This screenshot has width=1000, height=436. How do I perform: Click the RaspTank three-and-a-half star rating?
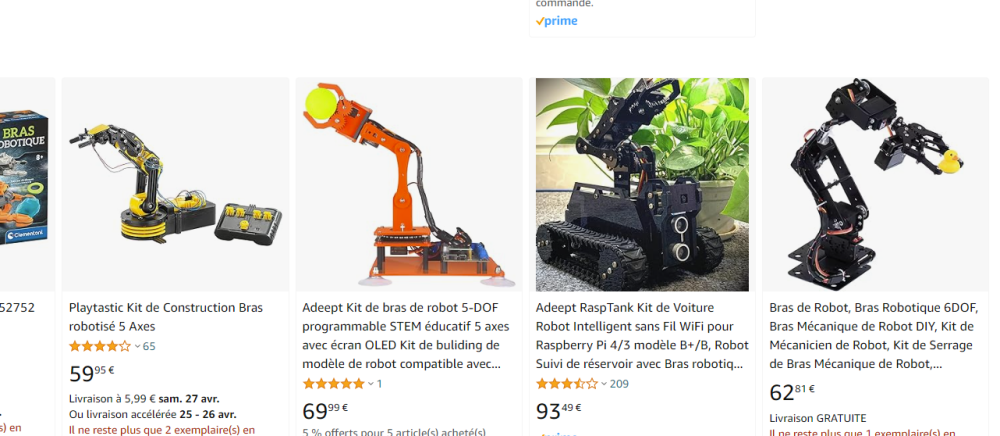(x=567, y=384)
